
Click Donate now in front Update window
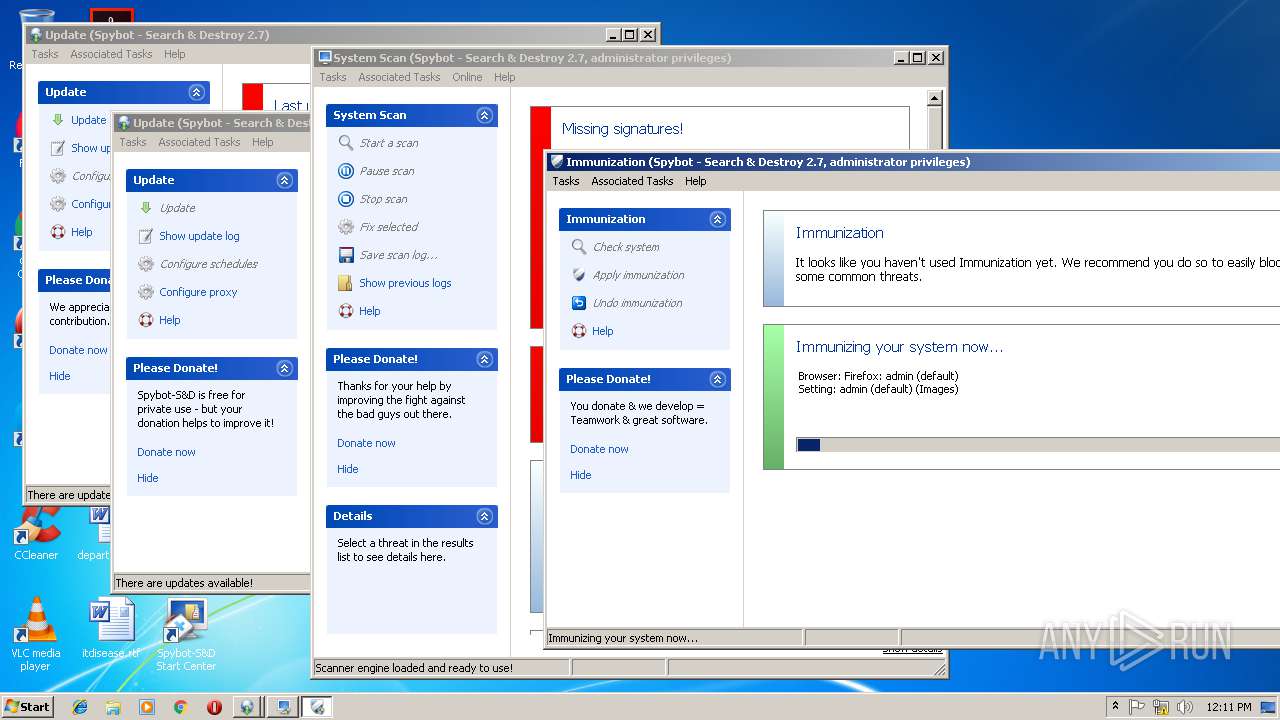point(166,452)
